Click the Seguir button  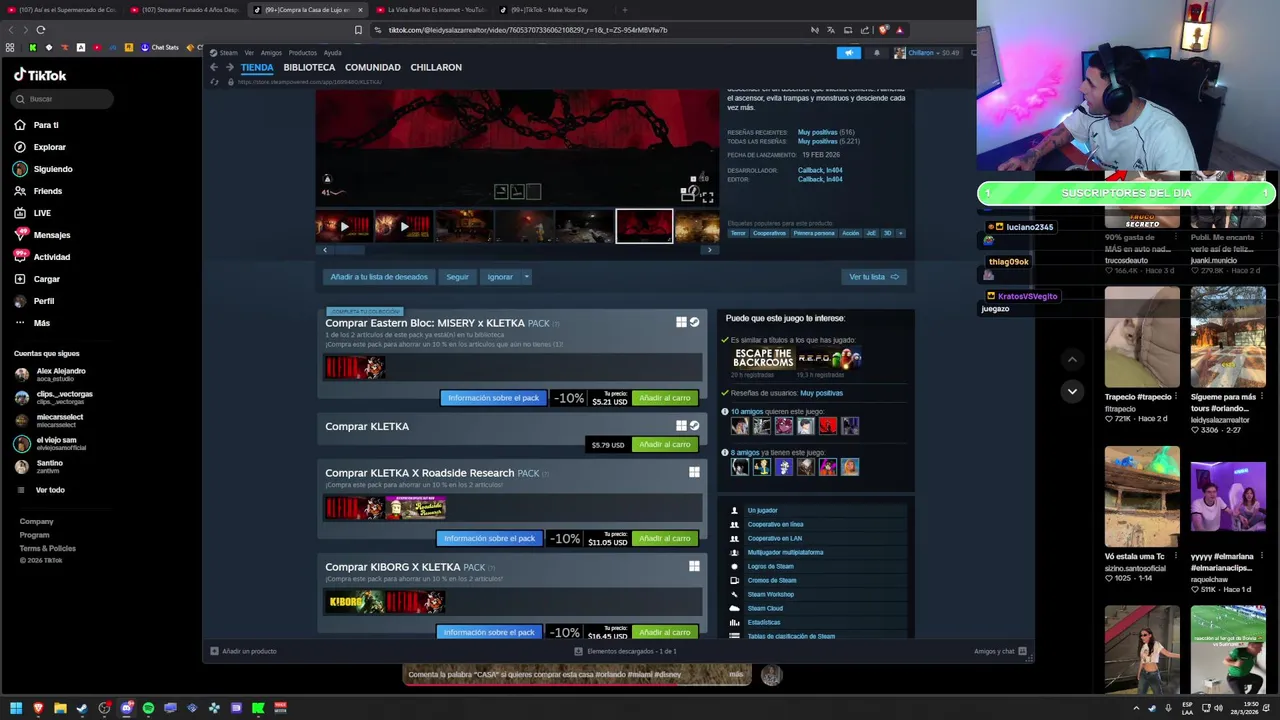pyautogui.click(x=457, y=277)
